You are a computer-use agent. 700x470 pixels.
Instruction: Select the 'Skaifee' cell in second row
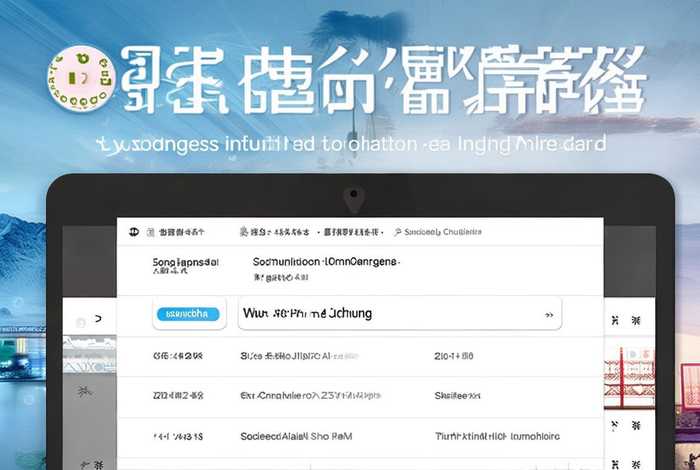pos(457,396)
